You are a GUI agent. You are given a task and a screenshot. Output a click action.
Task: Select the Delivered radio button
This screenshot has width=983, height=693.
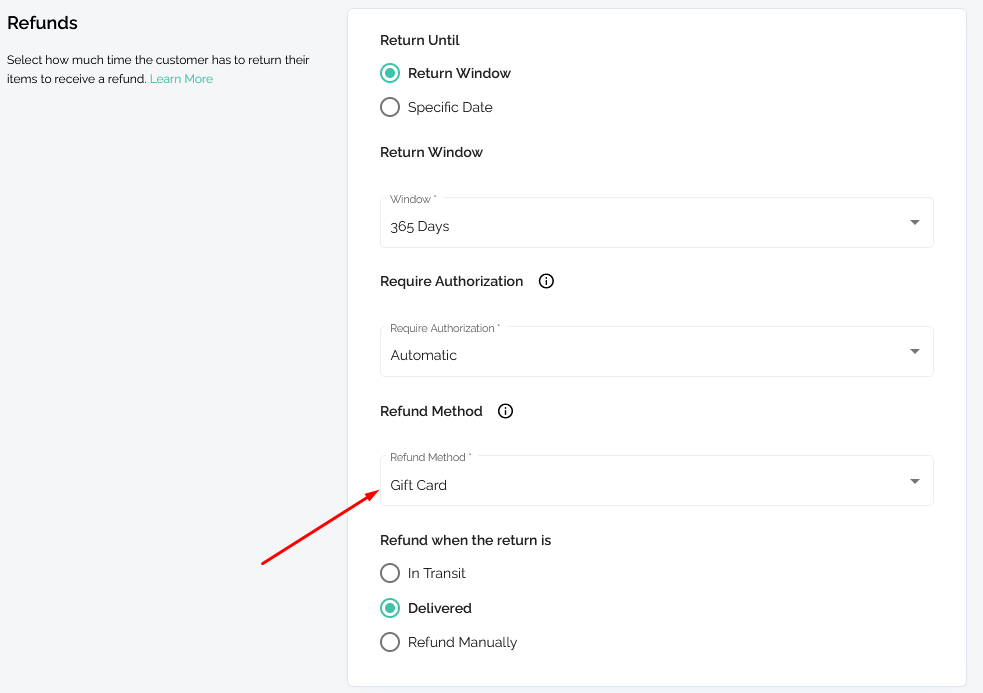tap(390, 608)
